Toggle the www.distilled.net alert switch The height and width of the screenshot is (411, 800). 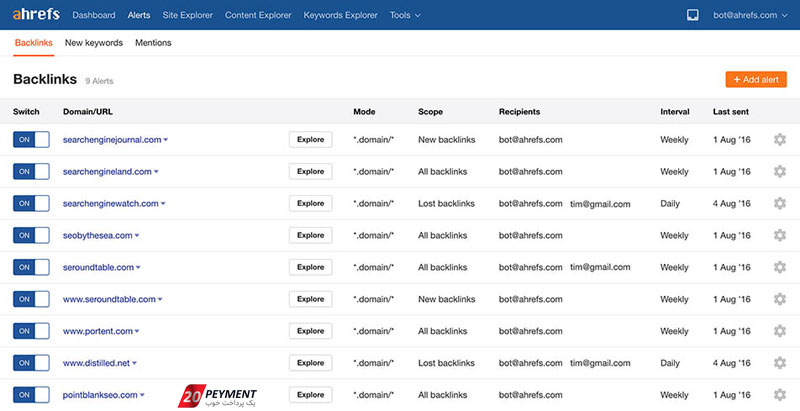tap(31, 363)
